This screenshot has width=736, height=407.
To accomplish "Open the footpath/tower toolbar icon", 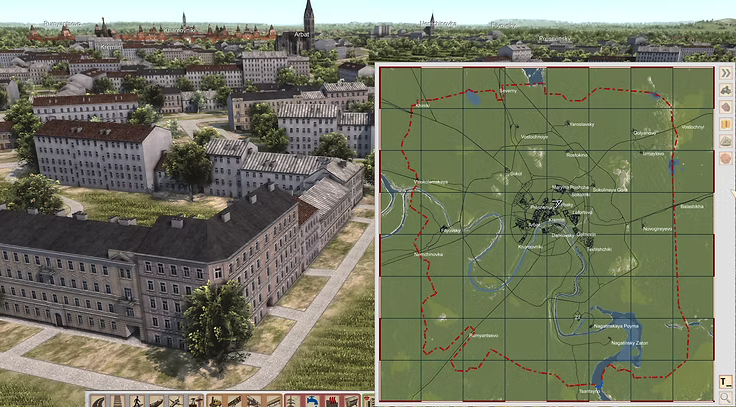I will 117,401.
